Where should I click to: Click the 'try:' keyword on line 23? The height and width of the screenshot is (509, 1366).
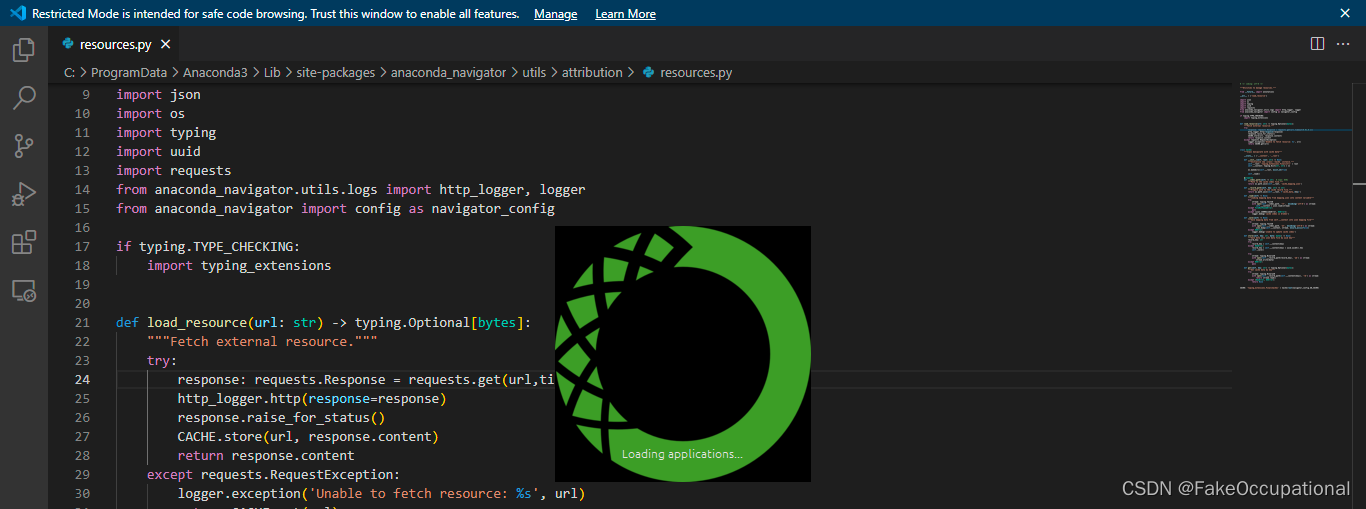coord(162,361)
